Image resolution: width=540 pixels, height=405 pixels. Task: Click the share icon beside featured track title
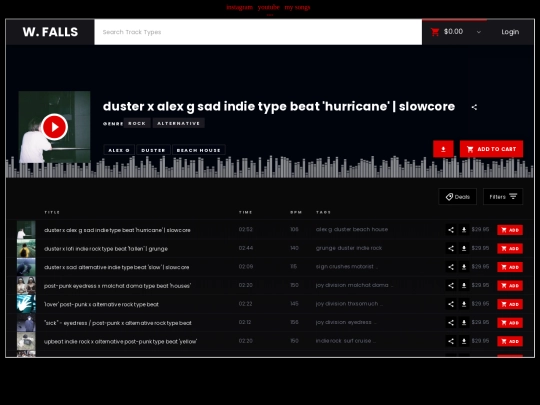[x=474, y=107]
